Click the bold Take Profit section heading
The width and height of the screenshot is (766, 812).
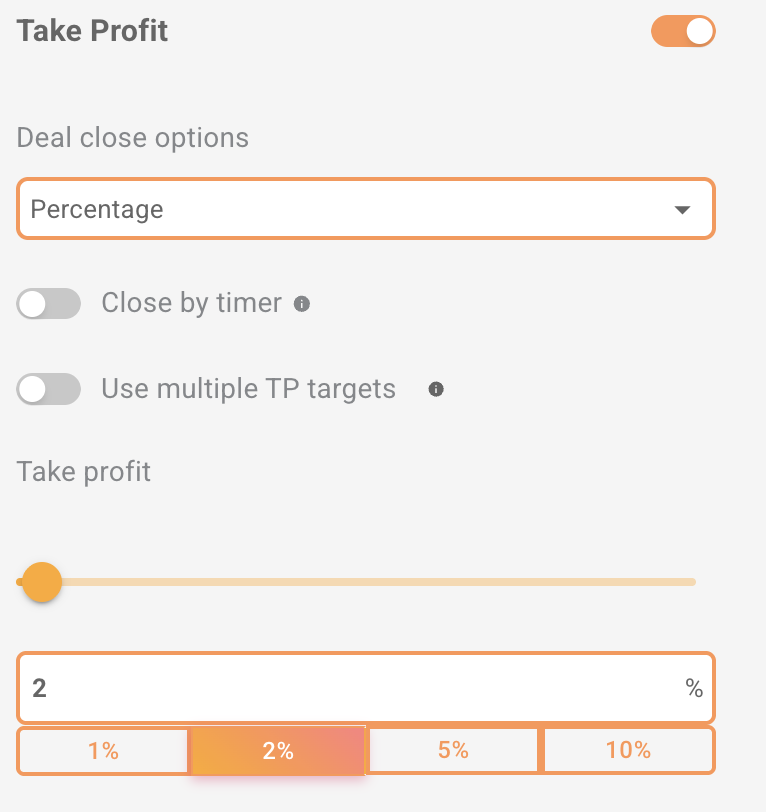92,31
